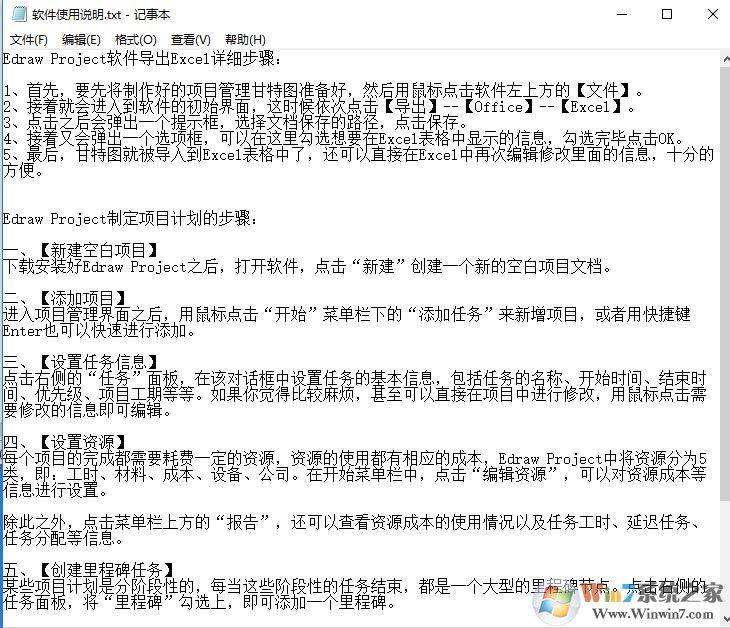Click the section title '四、【设置资源】'
730x628 pixels.
tap(65, 442)
